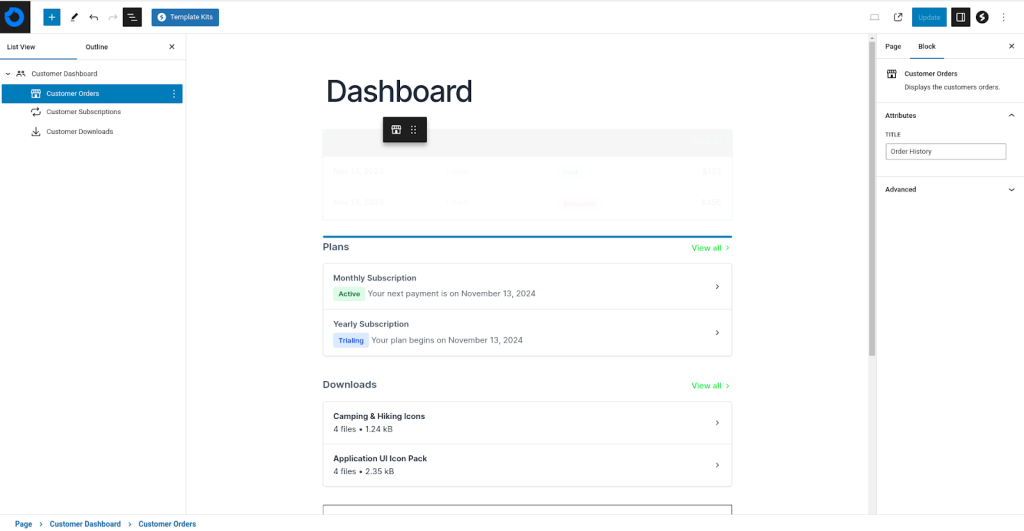
Task: Switch to the Outline tab
Action: click(97, 47)
